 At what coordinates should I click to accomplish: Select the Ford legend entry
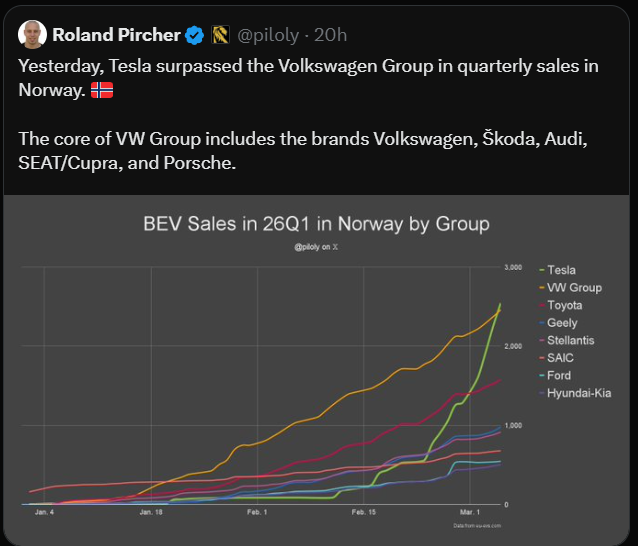(x=559, y=375)
